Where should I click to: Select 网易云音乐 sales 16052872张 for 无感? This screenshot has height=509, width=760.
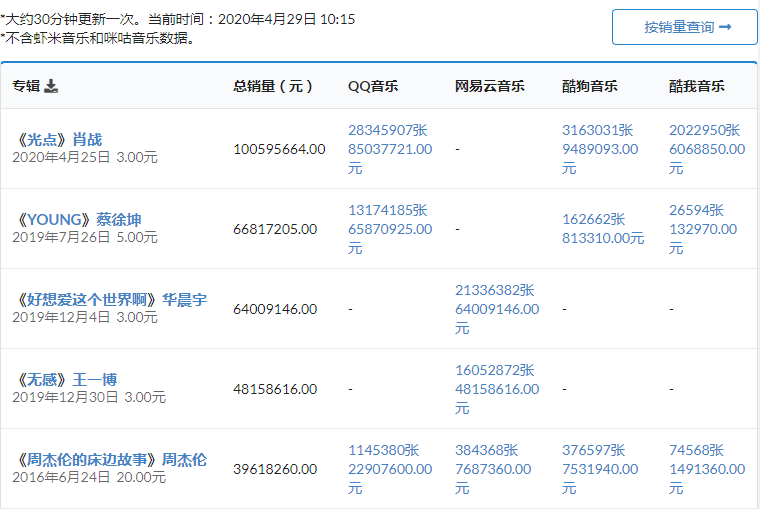click(494, 370)
